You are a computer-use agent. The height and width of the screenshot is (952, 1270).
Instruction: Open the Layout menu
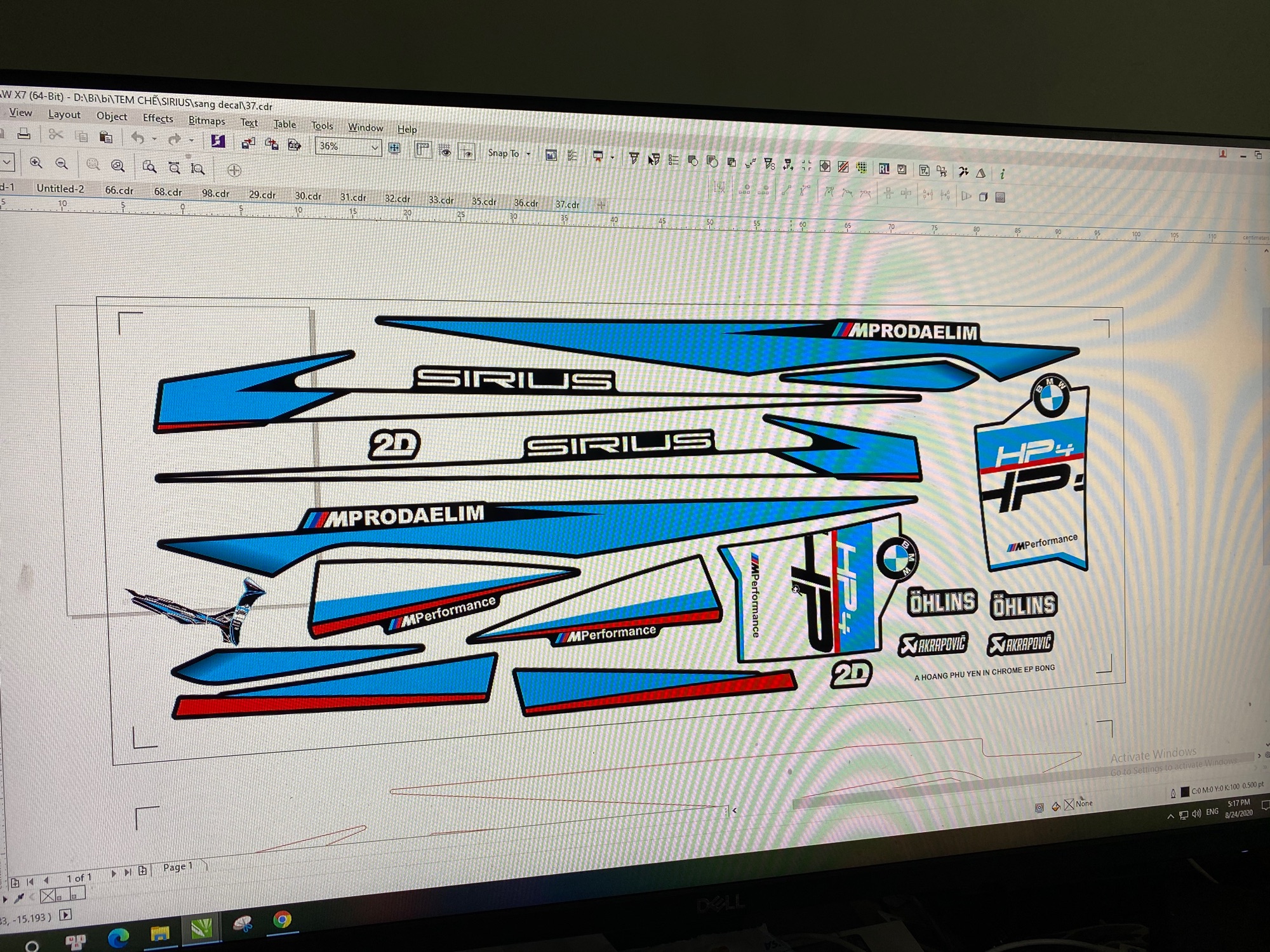point(64,114)
